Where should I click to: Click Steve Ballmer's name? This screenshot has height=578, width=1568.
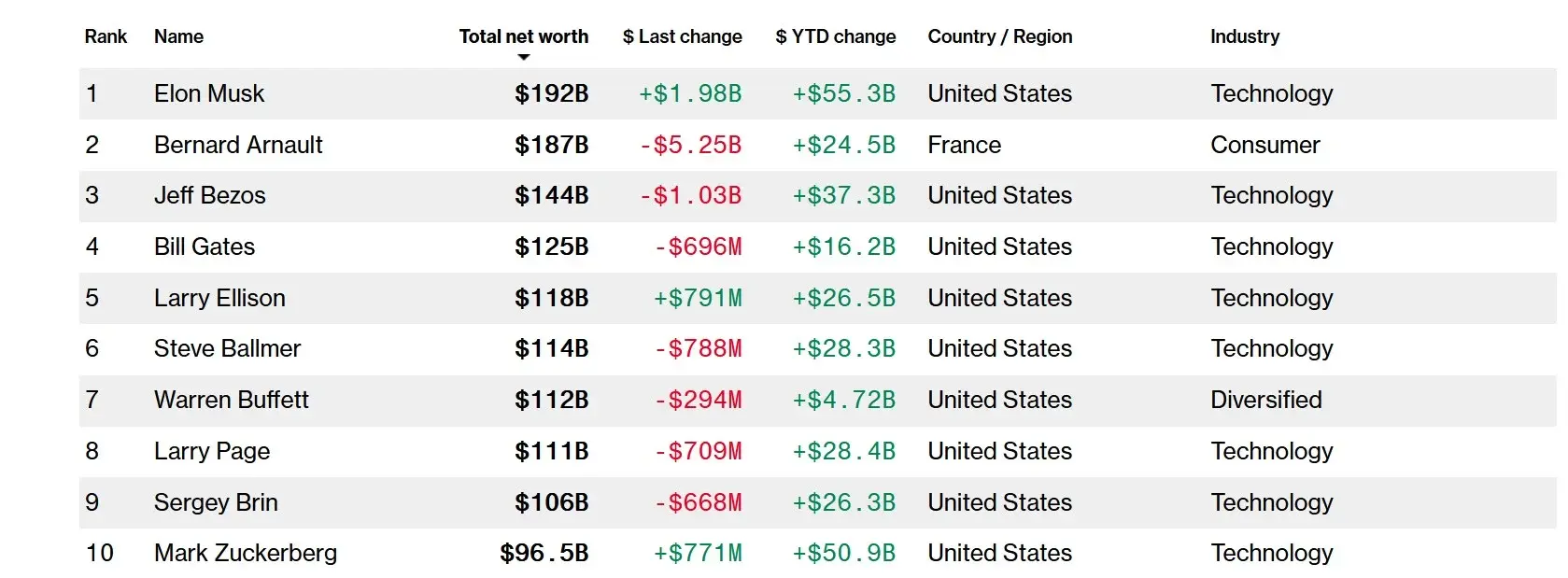point(227,348)
